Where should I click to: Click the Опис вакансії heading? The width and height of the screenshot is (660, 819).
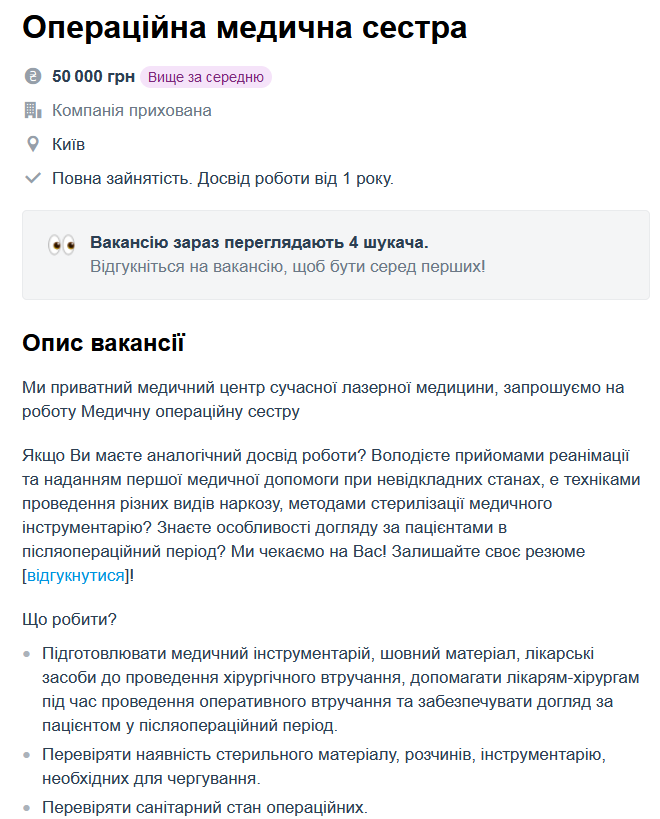103,344
